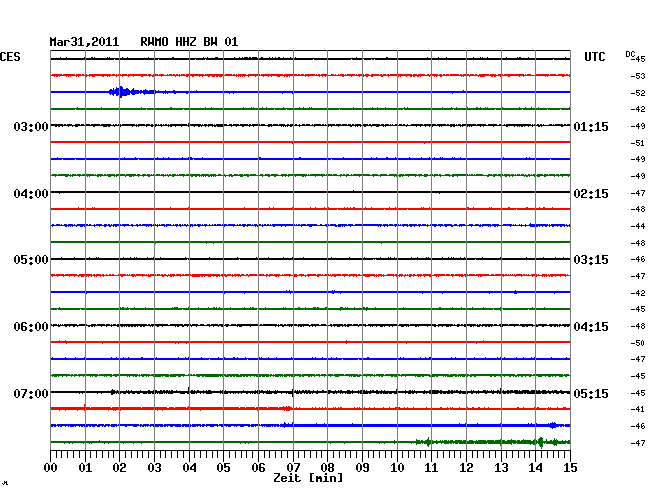Image resolution: width=650 pixels, height=494 pixels.
Task: Select the 02:15 UTC time label
Action: [x=591, y=194]
